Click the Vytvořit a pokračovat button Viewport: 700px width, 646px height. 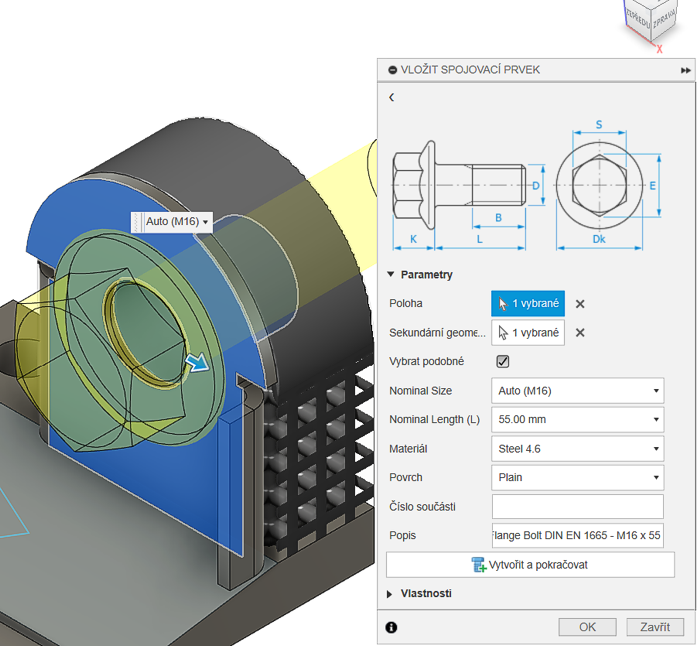tap(530, 565)
